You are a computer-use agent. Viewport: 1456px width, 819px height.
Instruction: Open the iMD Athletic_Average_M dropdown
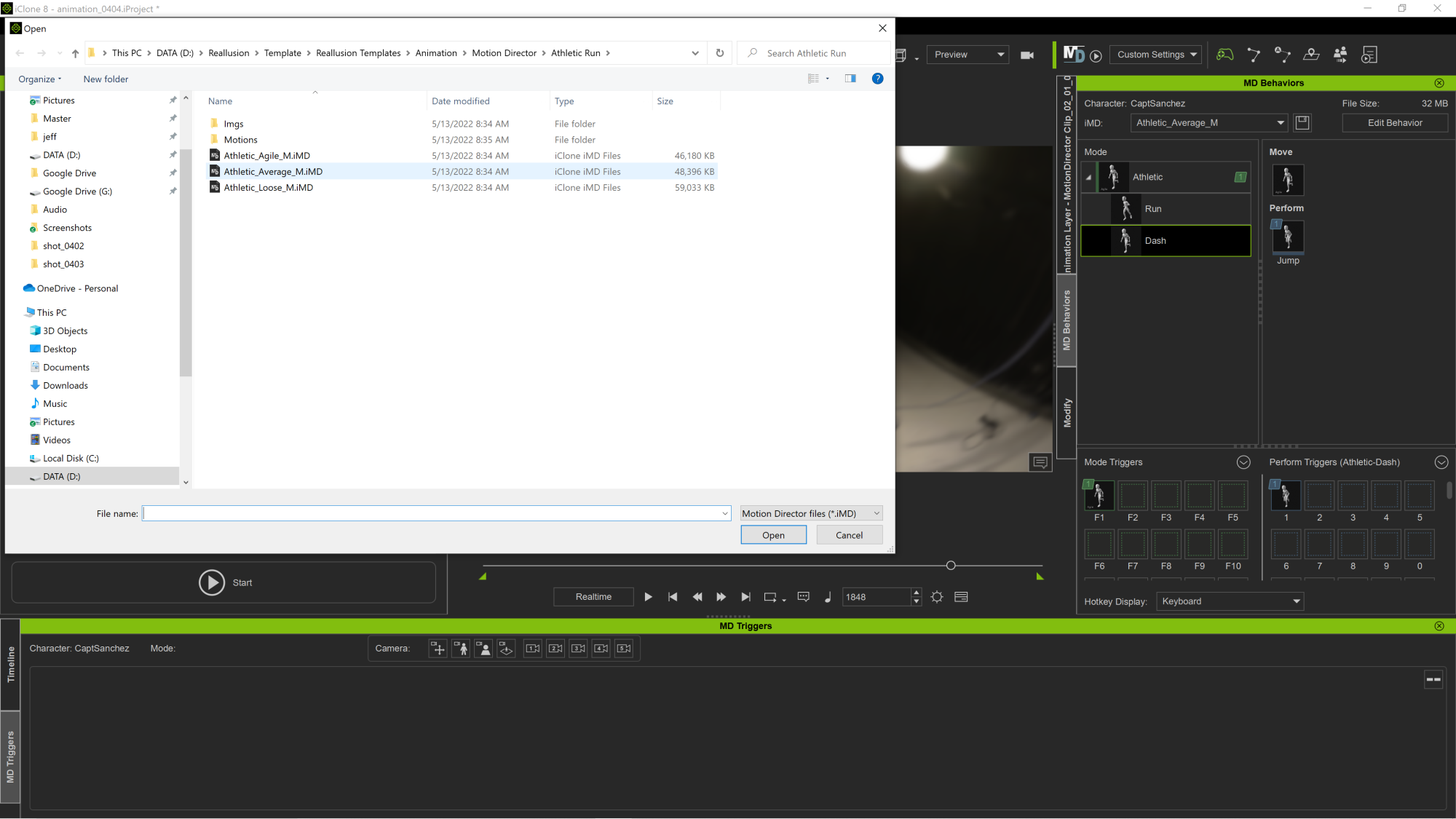[x=1209, y=123]
